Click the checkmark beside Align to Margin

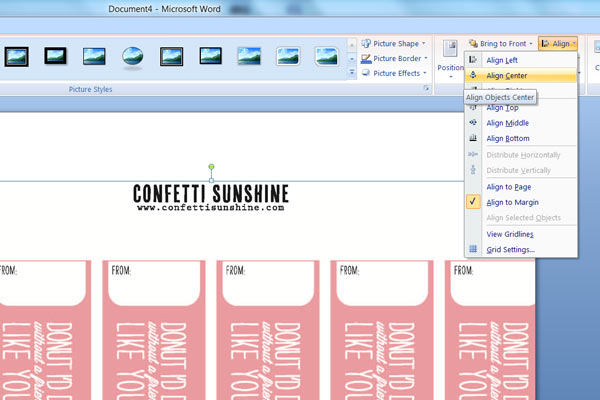point(473,202)
